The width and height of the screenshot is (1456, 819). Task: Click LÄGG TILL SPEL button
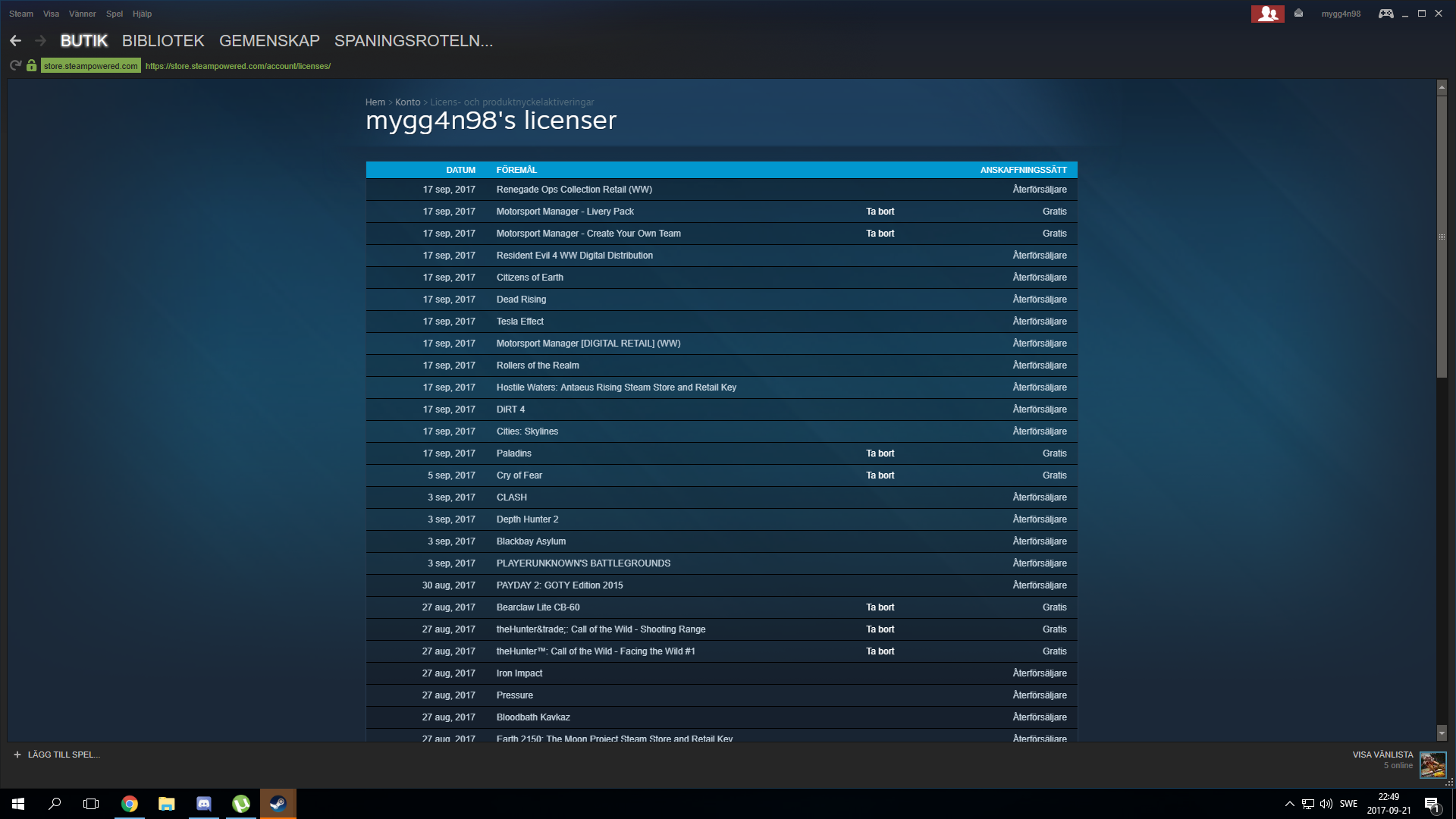pos(57,755)
